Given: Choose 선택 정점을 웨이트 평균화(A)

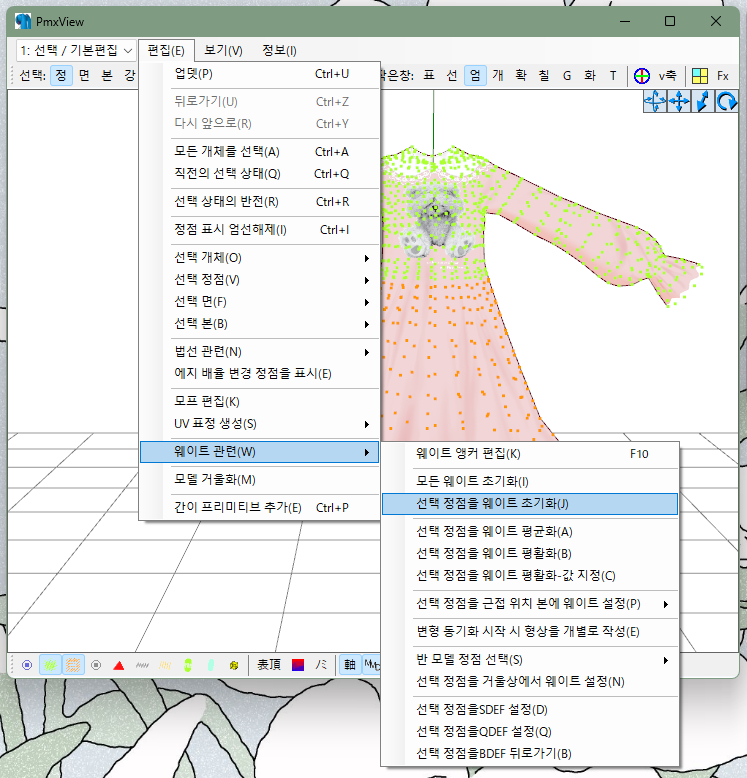Looking at the screenshot, I should [494, 531].
